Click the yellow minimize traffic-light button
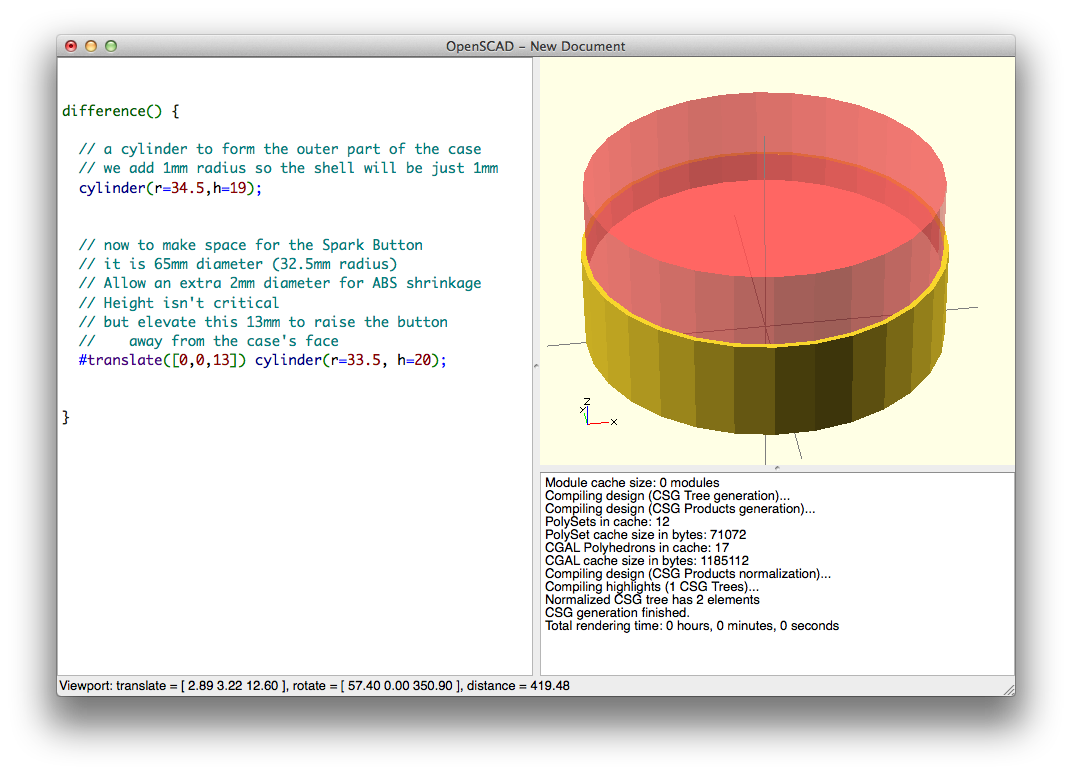 point(90,46)
